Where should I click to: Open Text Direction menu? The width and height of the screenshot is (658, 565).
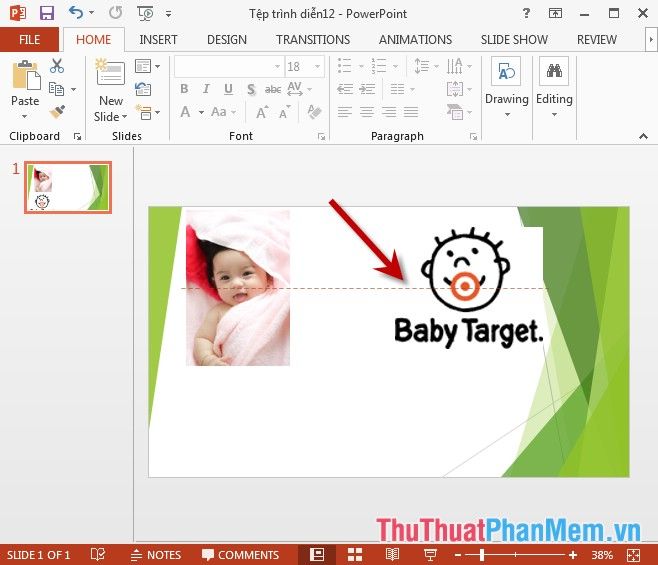459,66
